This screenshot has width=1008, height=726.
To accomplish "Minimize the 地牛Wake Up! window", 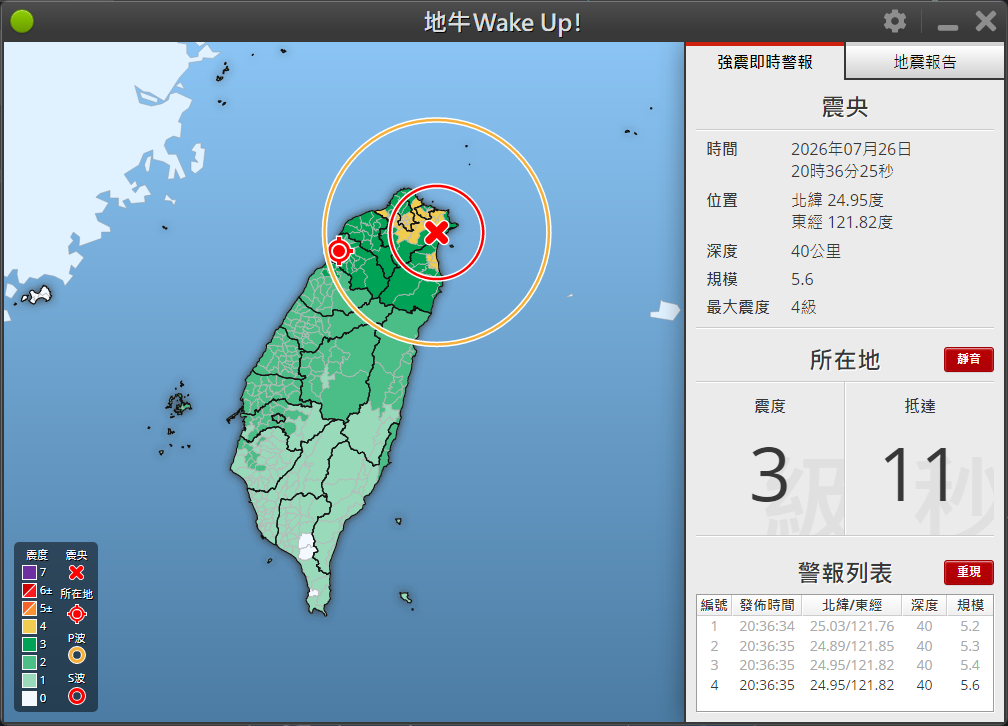I will pyautogui.click(x=948, y=27).
